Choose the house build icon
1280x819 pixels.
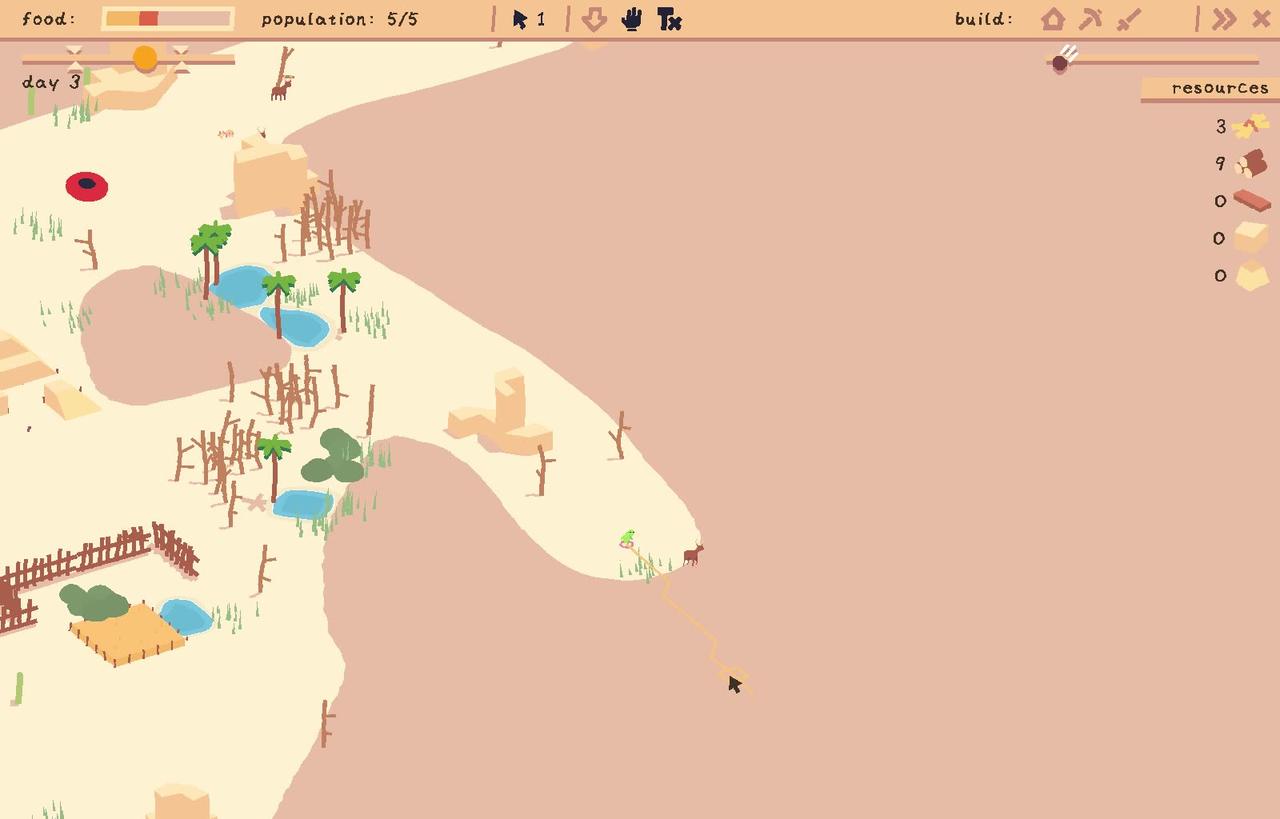[x=1052, y=19]
